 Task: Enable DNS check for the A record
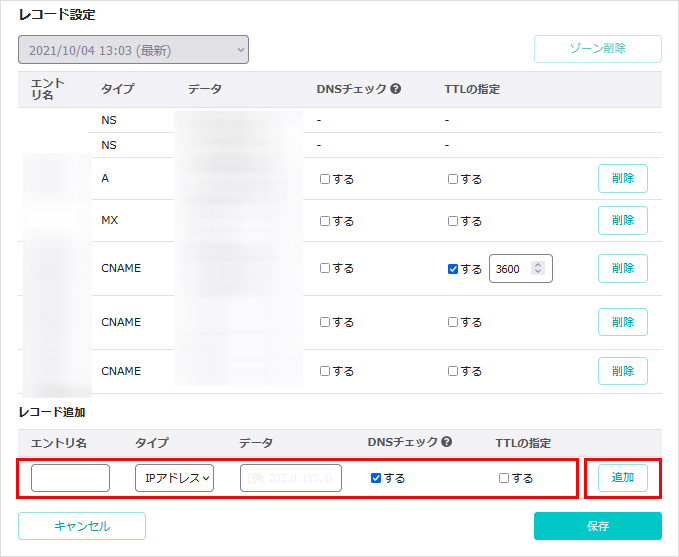(x=325, y=179)
